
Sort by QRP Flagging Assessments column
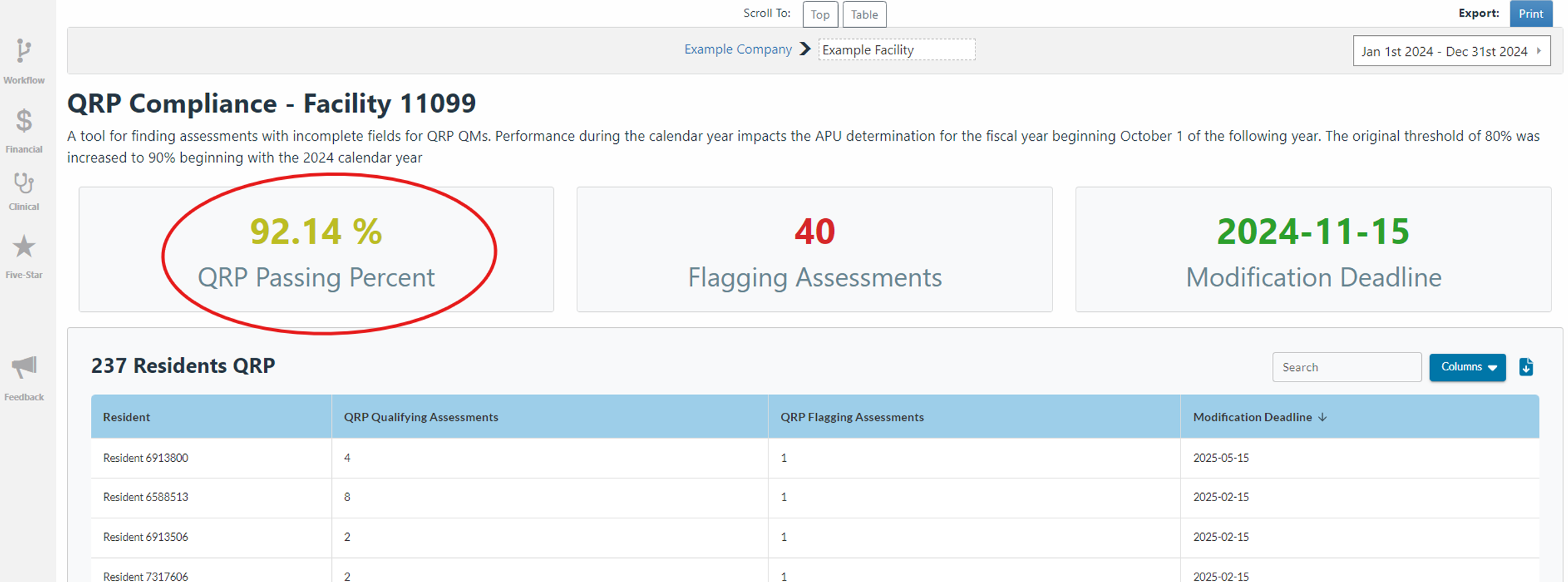pos(851,417)
